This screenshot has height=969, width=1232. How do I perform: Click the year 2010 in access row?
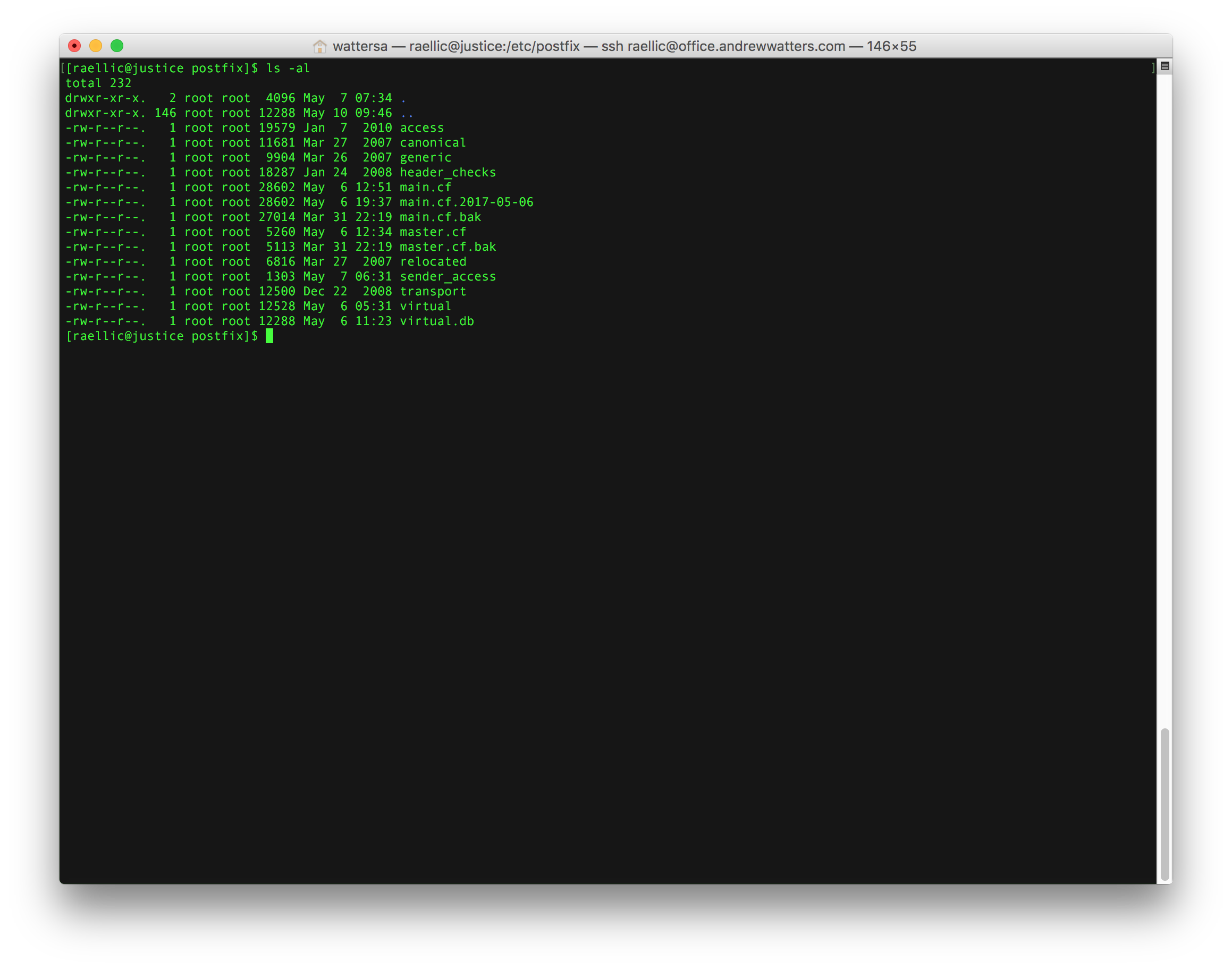tap(377, 127)
